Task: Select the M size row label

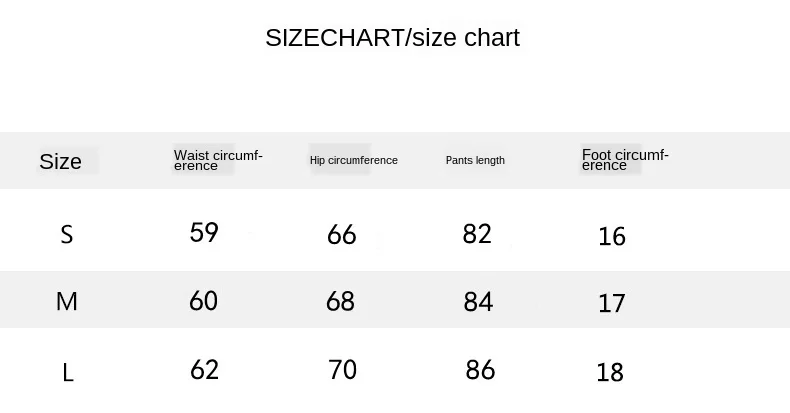Action: [x=67, y=302]
